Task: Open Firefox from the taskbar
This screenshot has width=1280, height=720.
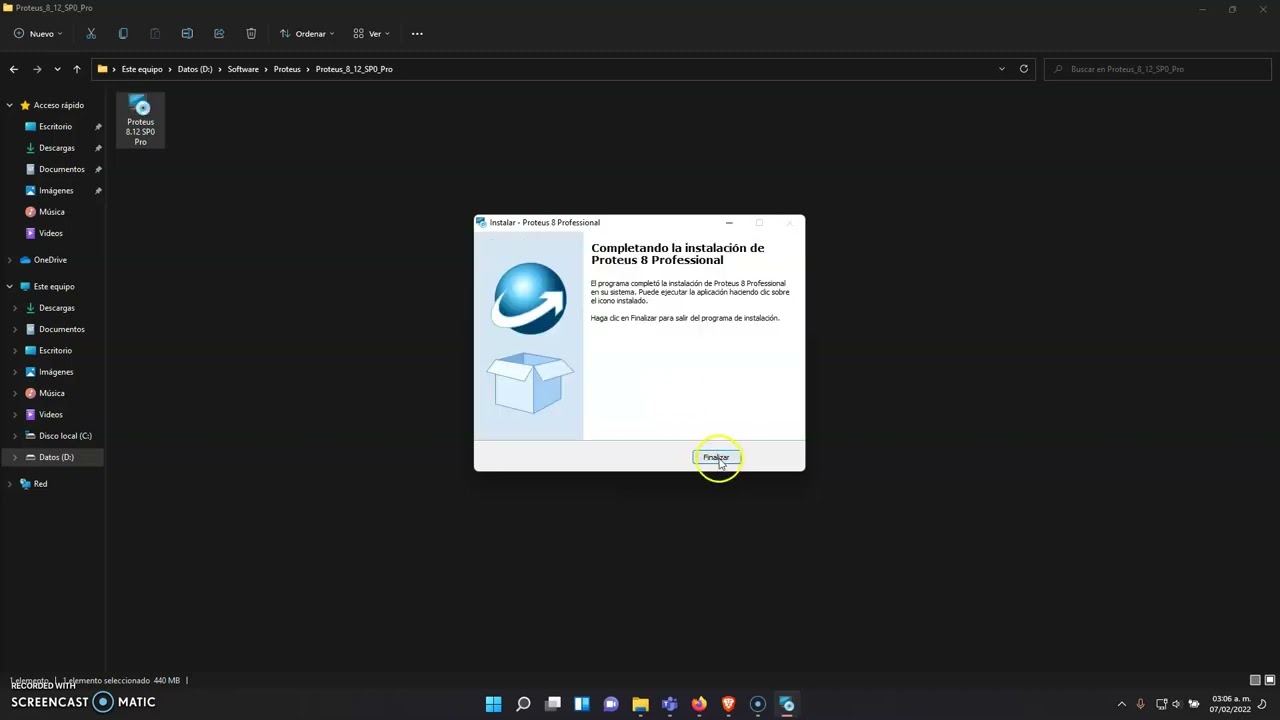Action: (699, 704)
